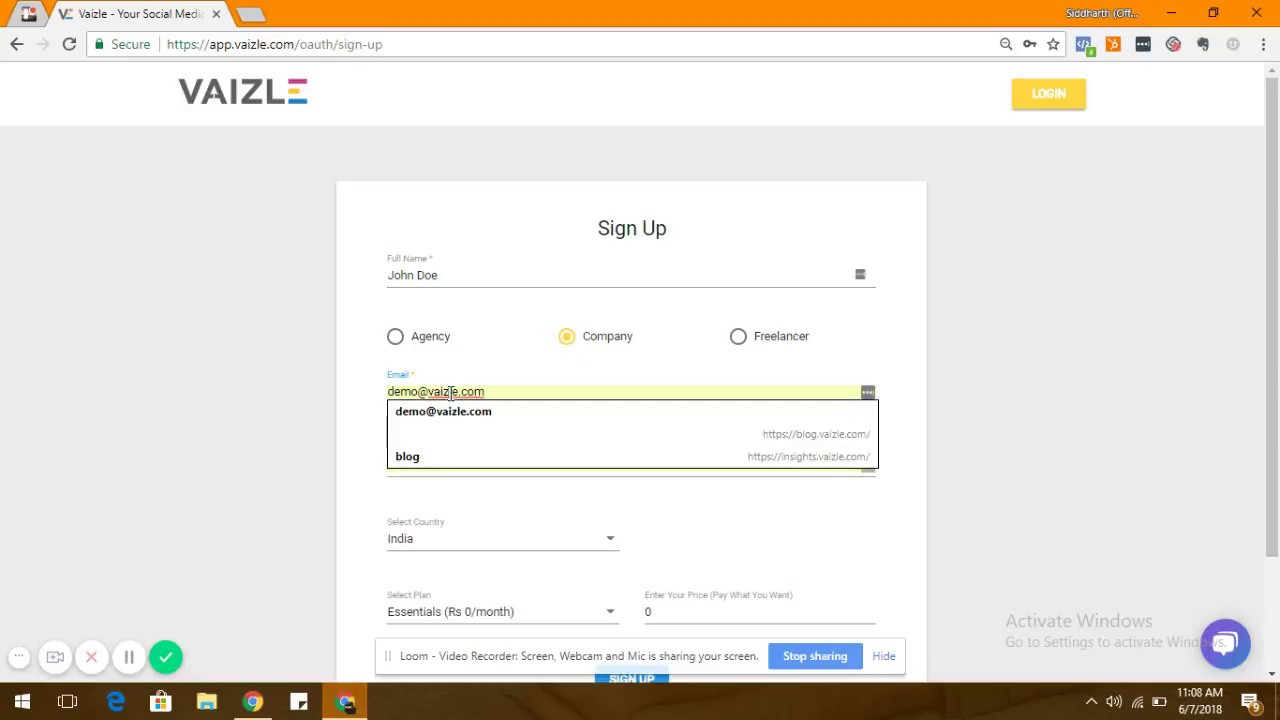The image size is (1280, 720).
Task: Click the Siddharth profile button in title bar
Action: [1101, 13]
